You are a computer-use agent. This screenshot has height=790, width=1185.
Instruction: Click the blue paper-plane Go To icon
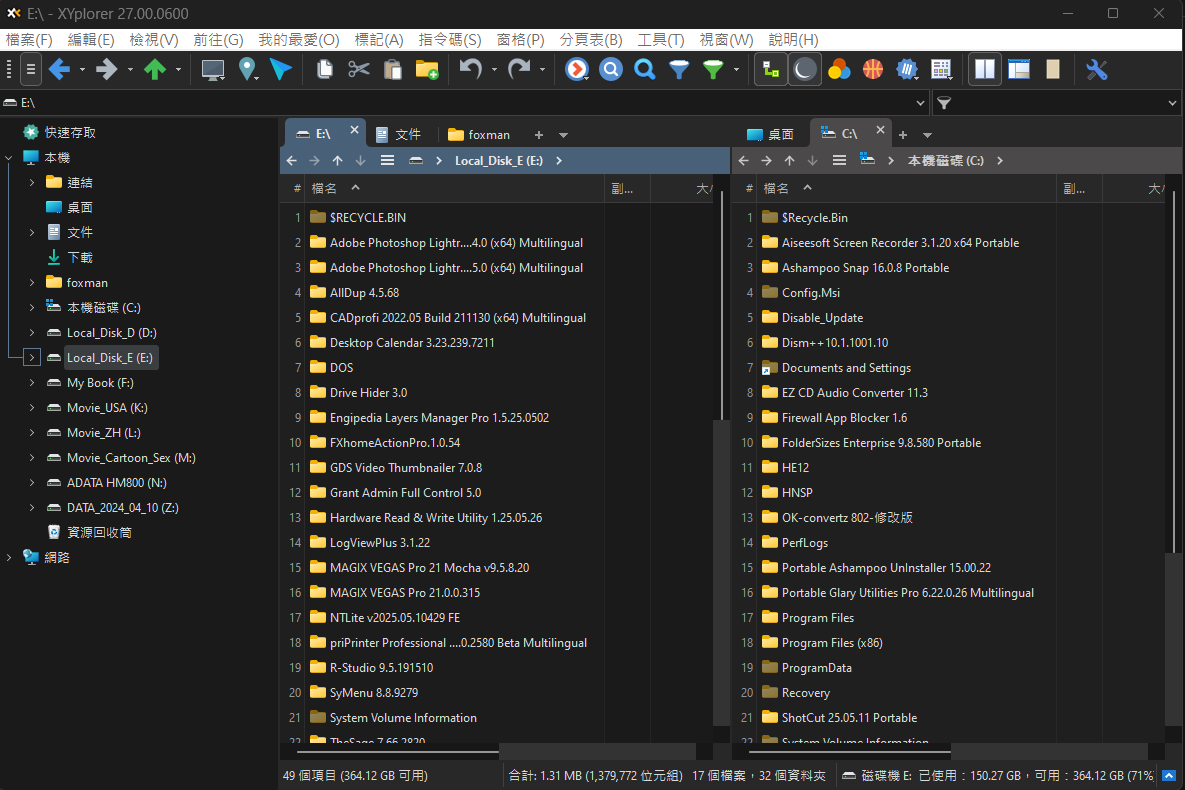pyautogui.click(x=281, y=70)
